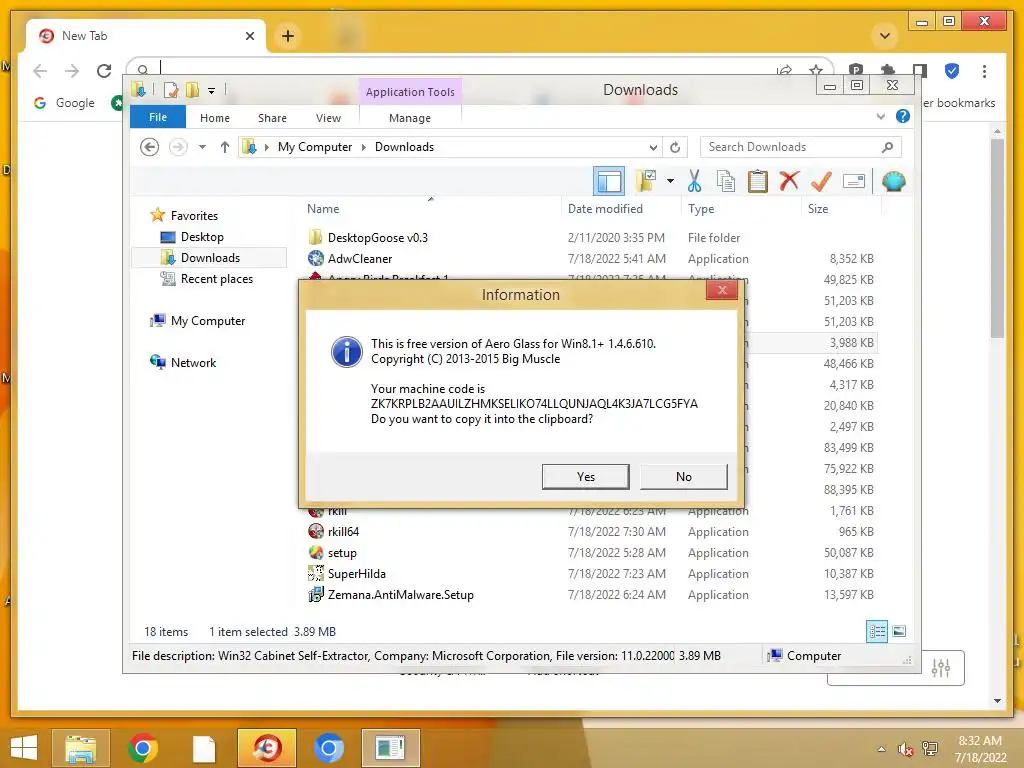1024x768 pixels.
Task: Select the SuperHilda file
Action: (357, 573)
